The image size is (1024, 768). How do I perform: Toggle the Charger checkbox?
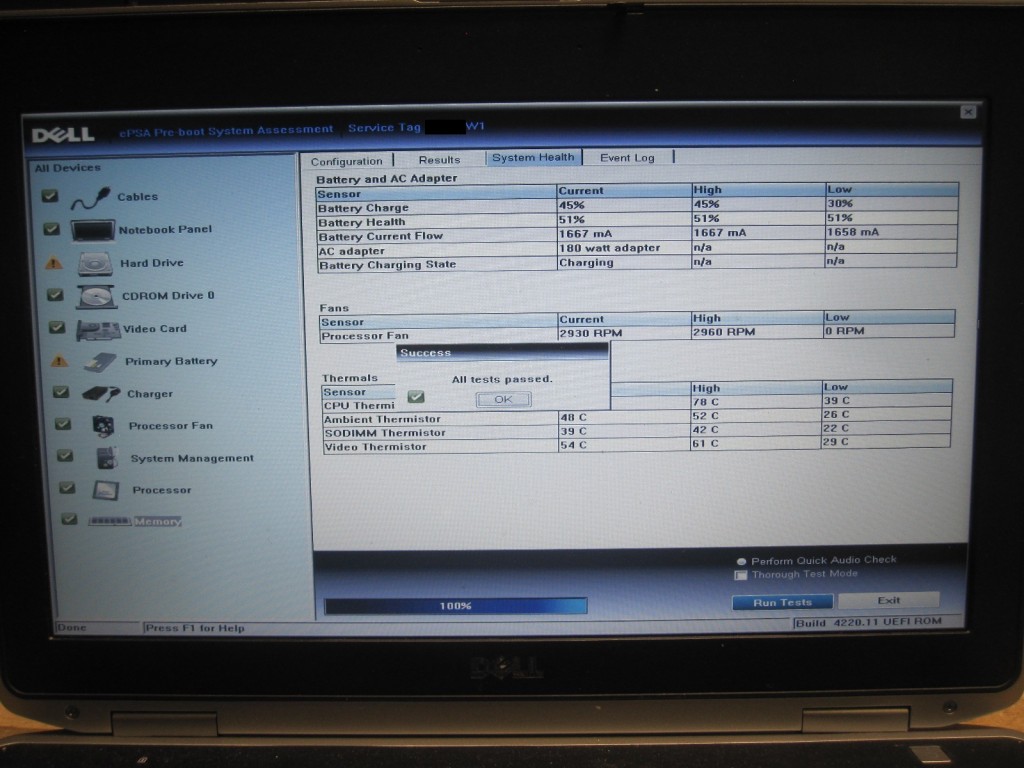tap(61, 392)
